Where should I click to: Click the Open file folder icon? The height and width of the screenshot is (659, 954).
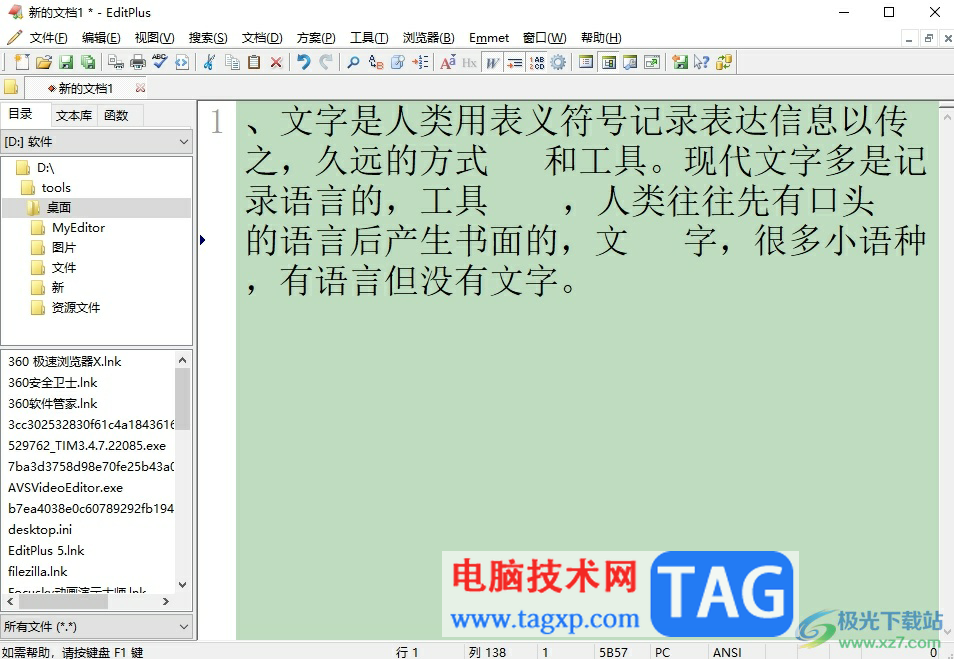tap(44, 62)
